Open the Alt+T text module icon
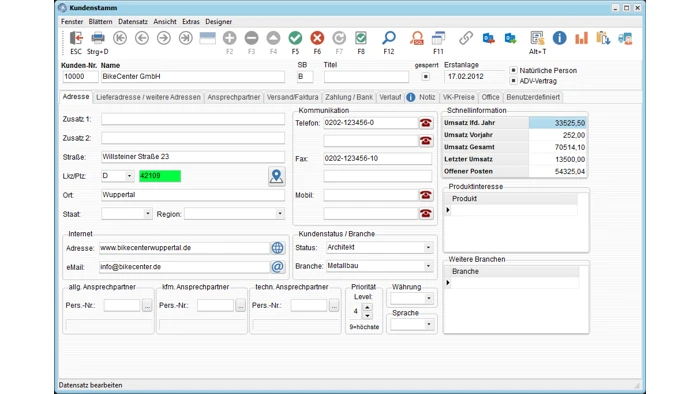The image size is (700, 394). point(537,38)
